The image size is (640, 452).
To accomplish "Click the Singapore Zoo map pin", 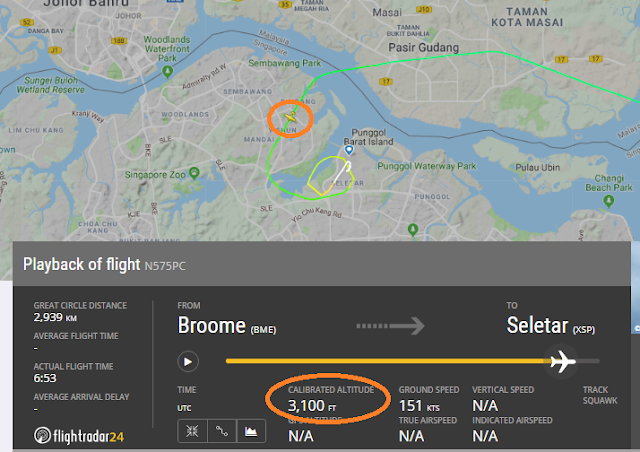I will click(x=195, y=173).
